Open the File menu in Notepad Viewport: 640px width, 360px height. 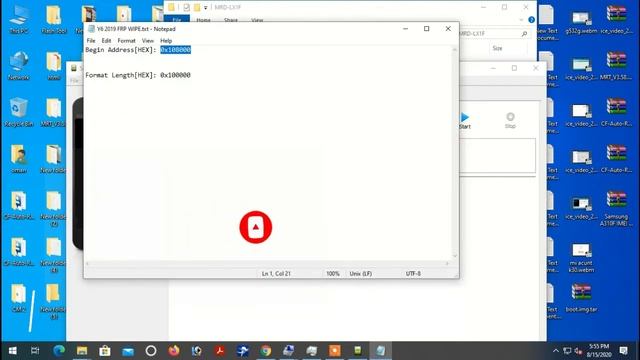91,41
